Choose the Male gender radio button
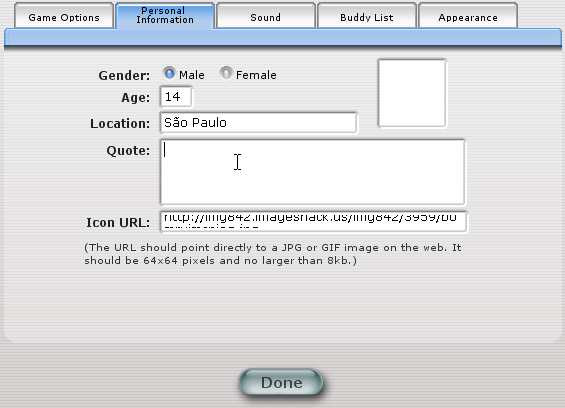Viewport: 565px width, 408px height. [x=169, y=73]
